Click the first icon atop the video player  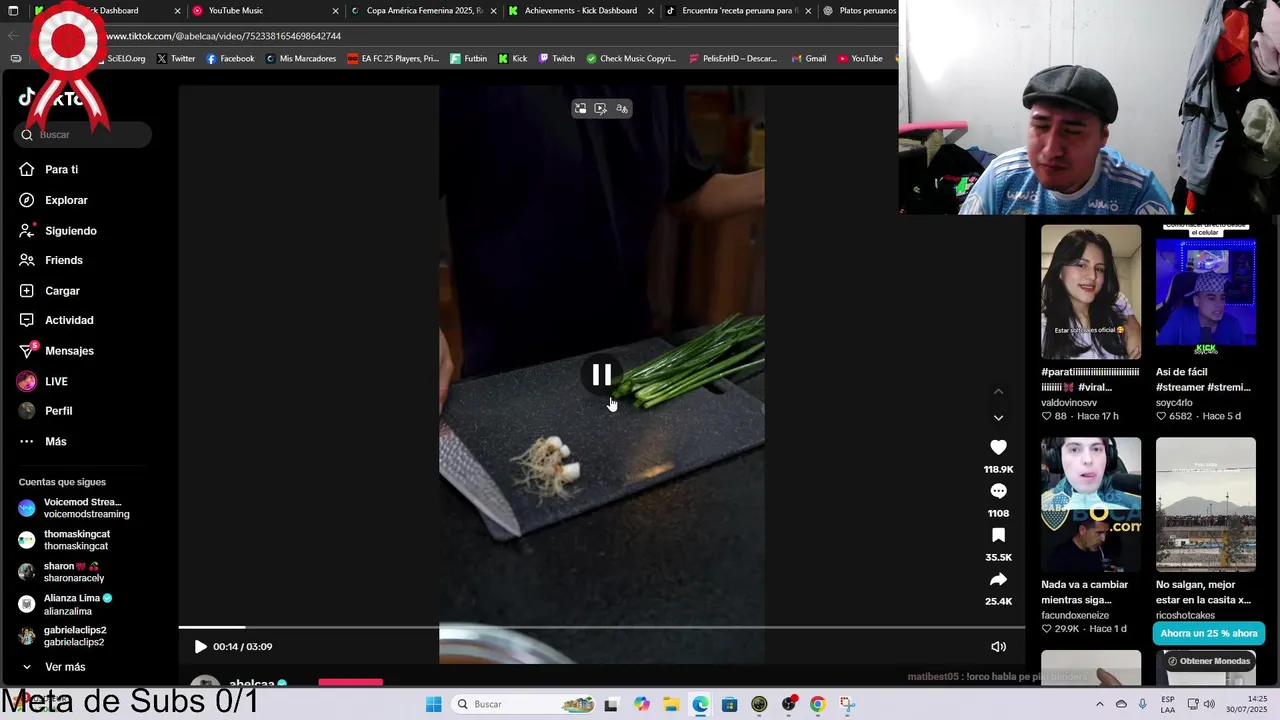[x=580, y=109]
